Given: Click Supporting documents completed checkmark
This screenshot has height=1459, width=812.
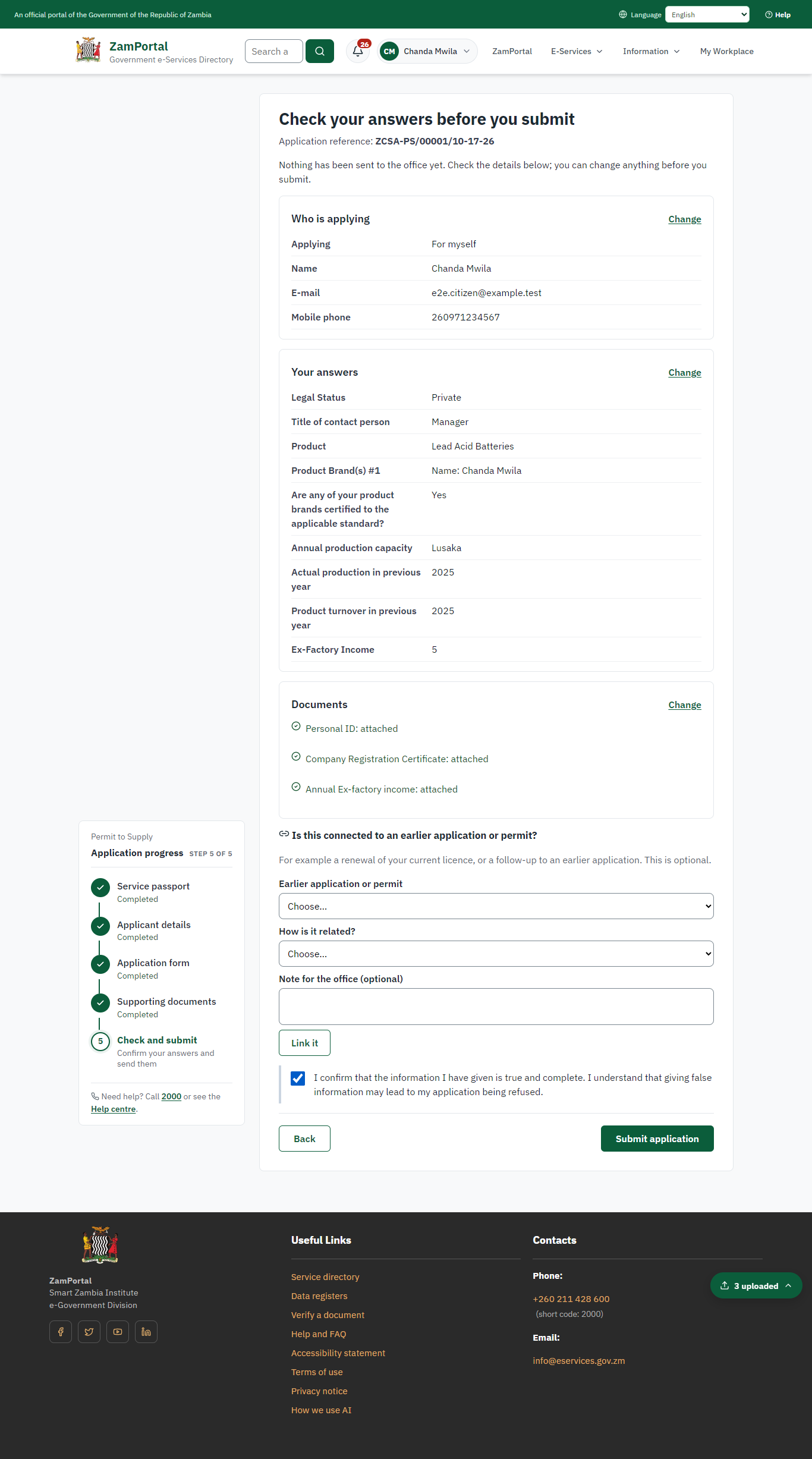Looking at the screenshot, I should coord(100,1003).
